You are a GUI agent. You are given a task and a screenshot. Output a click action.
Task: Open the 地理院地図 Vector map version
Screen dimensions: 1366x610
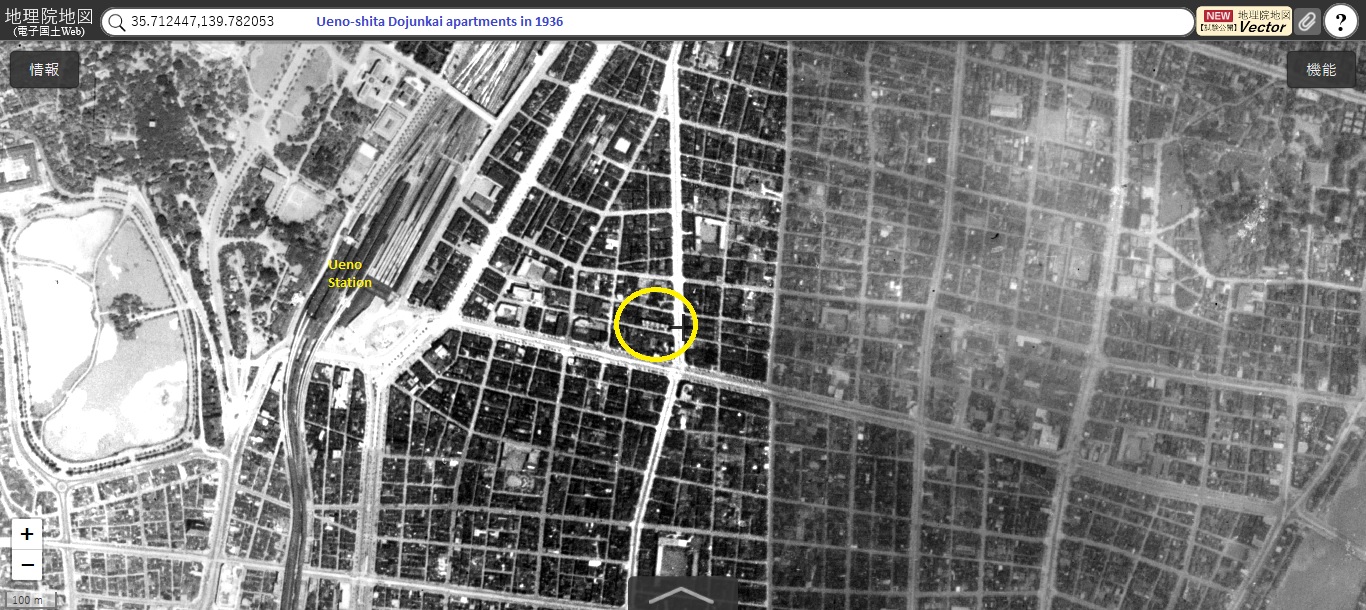1244,22
